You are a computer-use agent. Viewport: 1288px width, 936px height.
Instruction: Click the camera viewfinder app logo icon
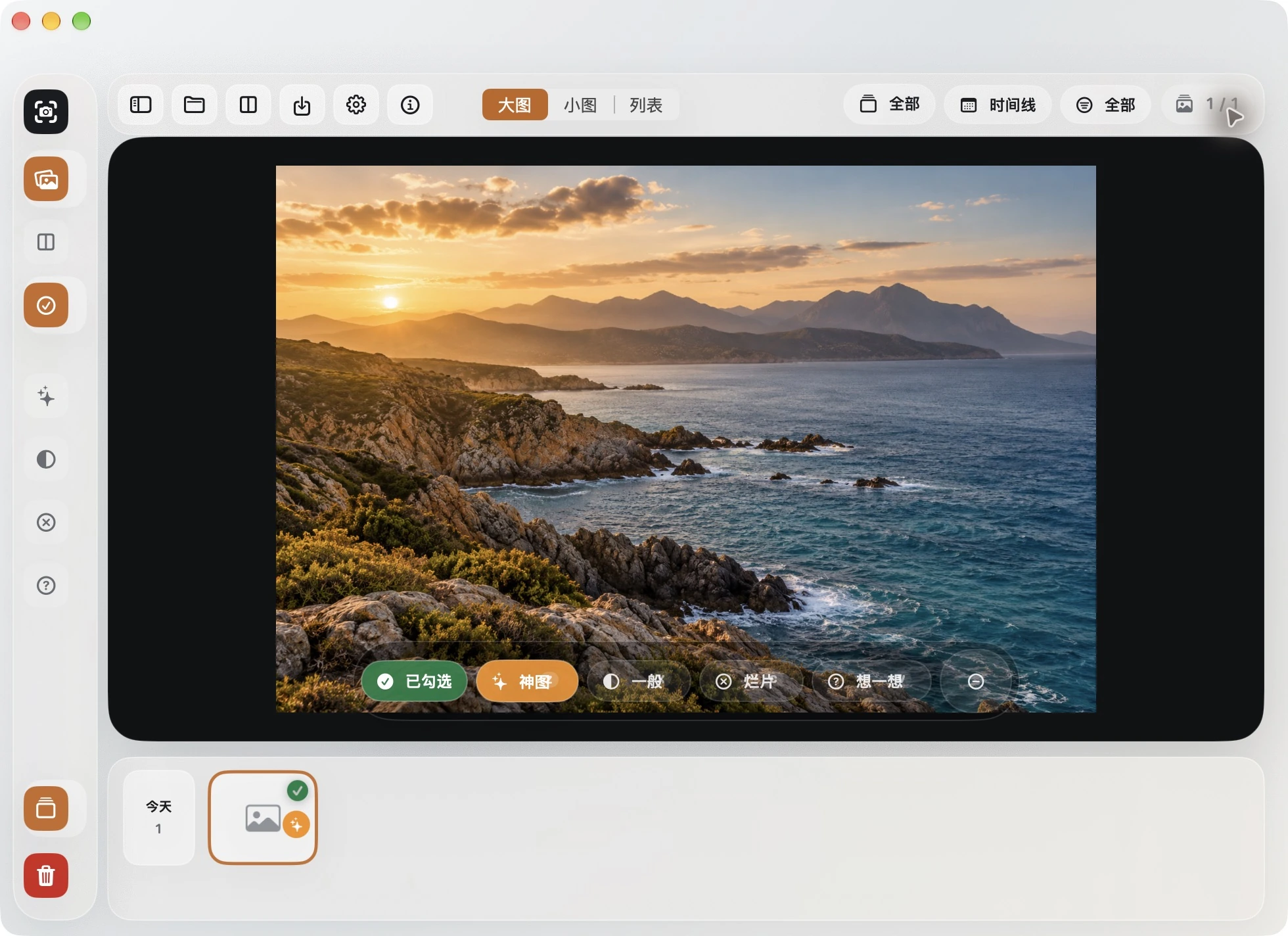click(46, 112)
